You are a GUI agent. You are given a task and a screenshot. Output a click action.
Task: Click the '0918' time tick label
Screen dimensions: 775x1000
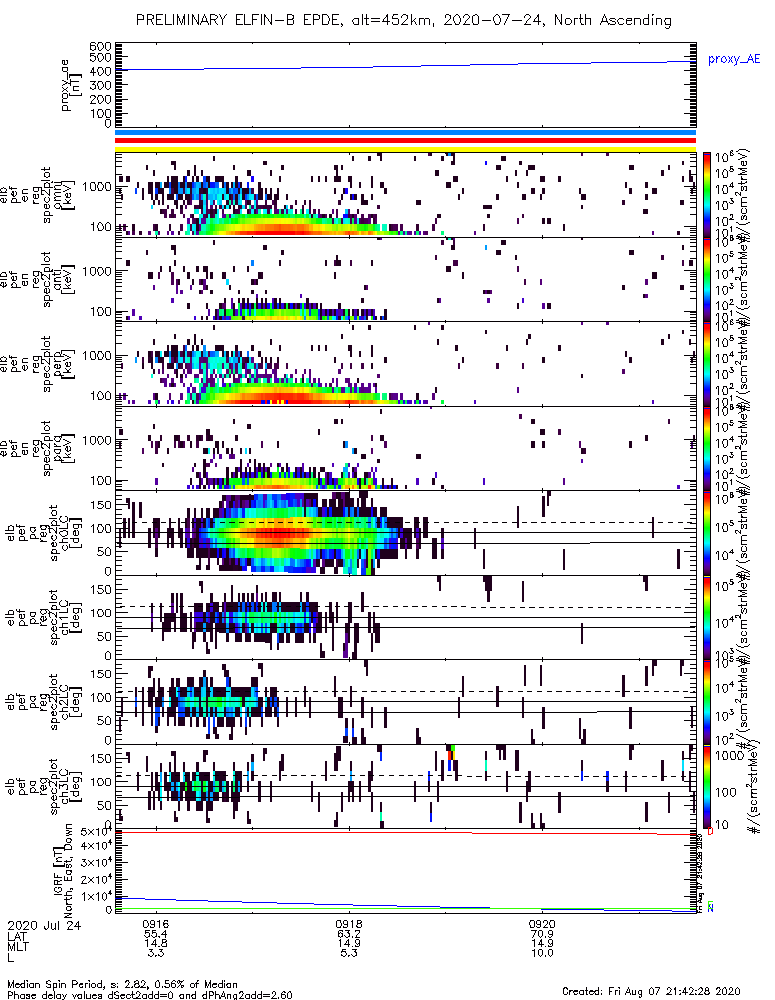pos(349,923)
